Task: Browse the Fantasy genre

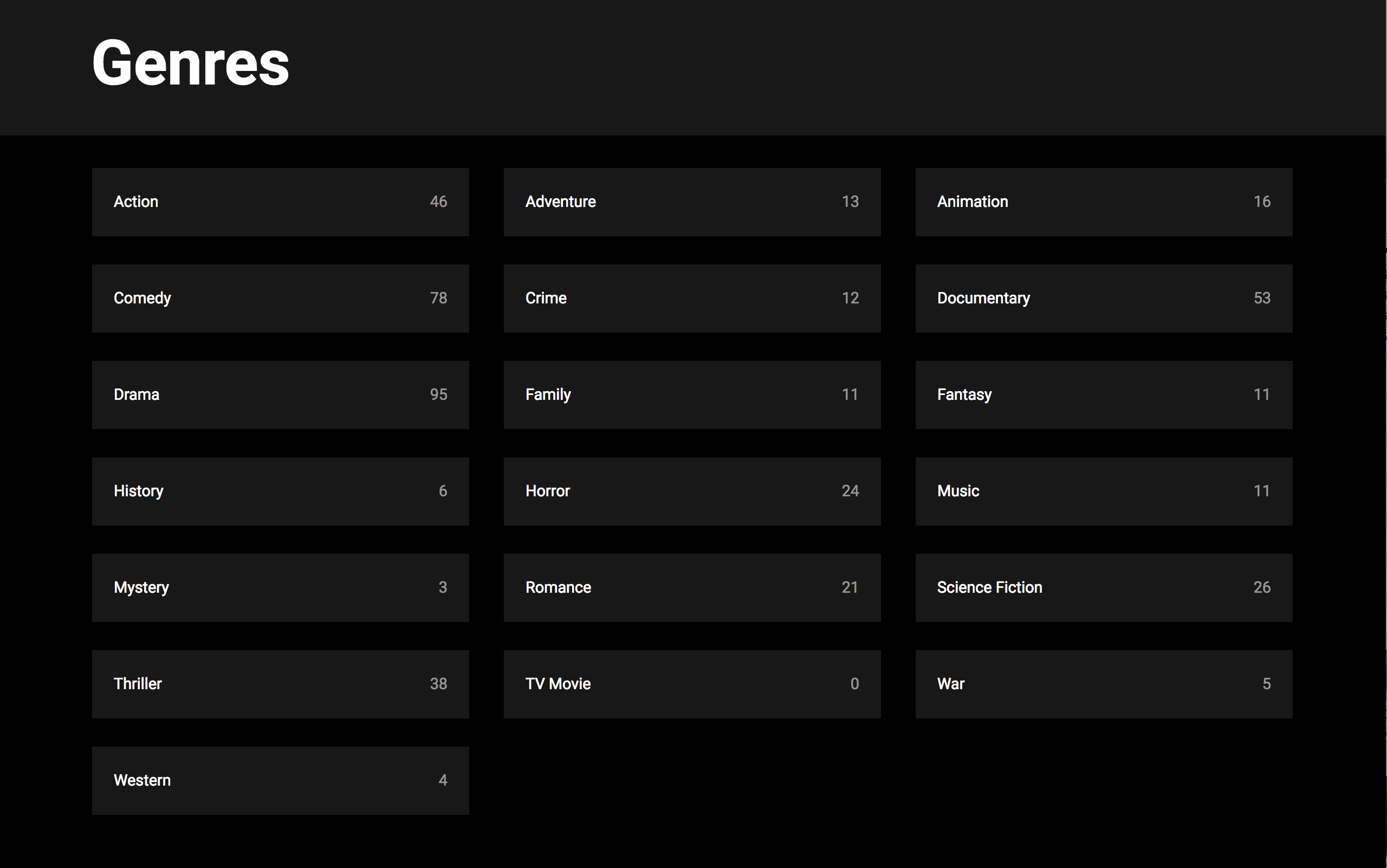Action: (1104, 395)
